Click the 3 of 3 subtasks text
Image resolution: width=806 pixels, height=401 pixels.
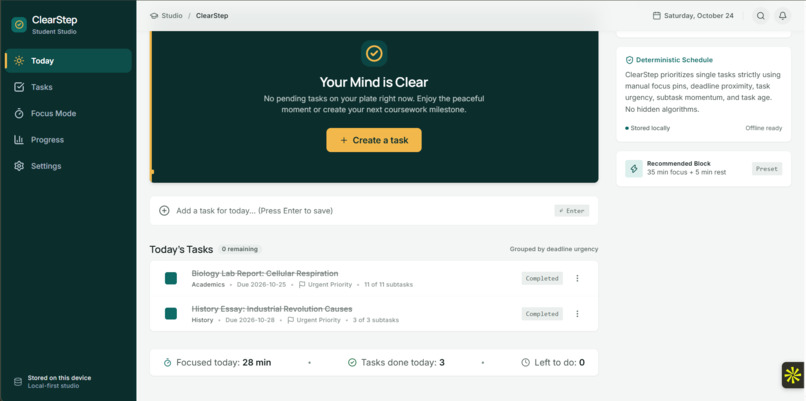(376, 320)
